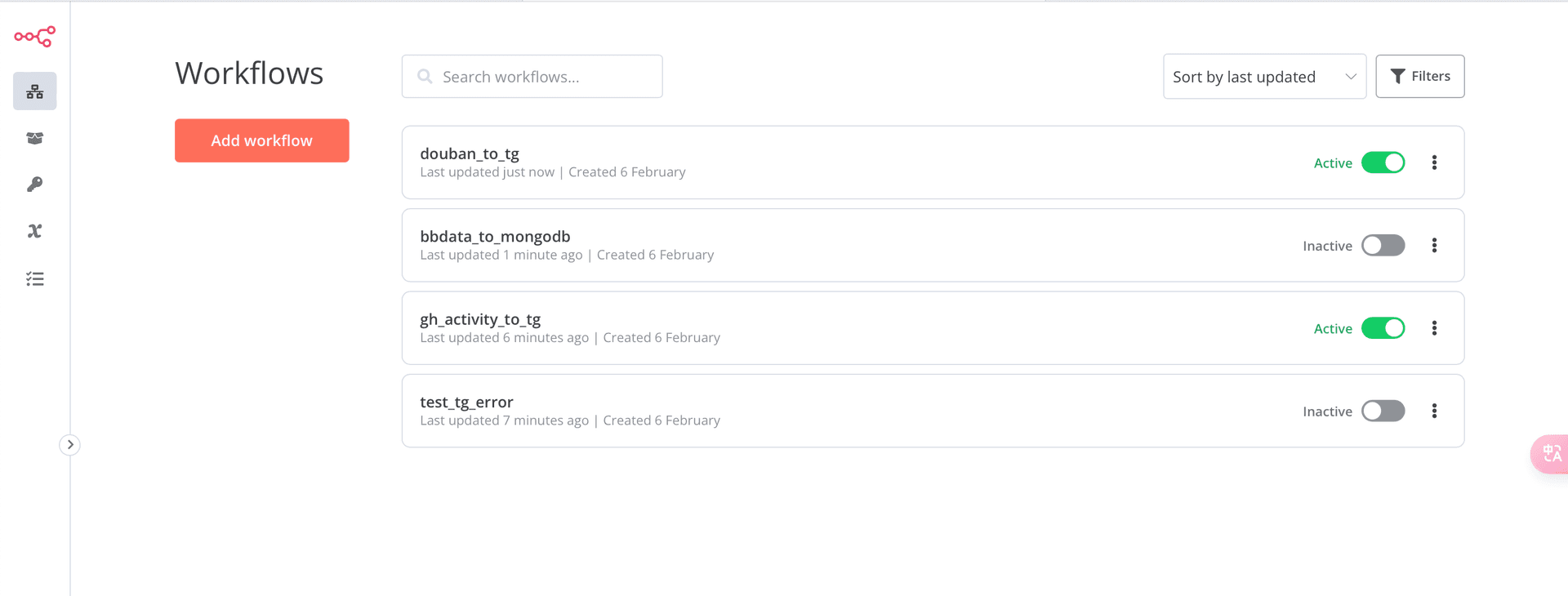The image size is (1568, 596).
Task: Click the Search workflows input field
Action: (x=532, y=77)
